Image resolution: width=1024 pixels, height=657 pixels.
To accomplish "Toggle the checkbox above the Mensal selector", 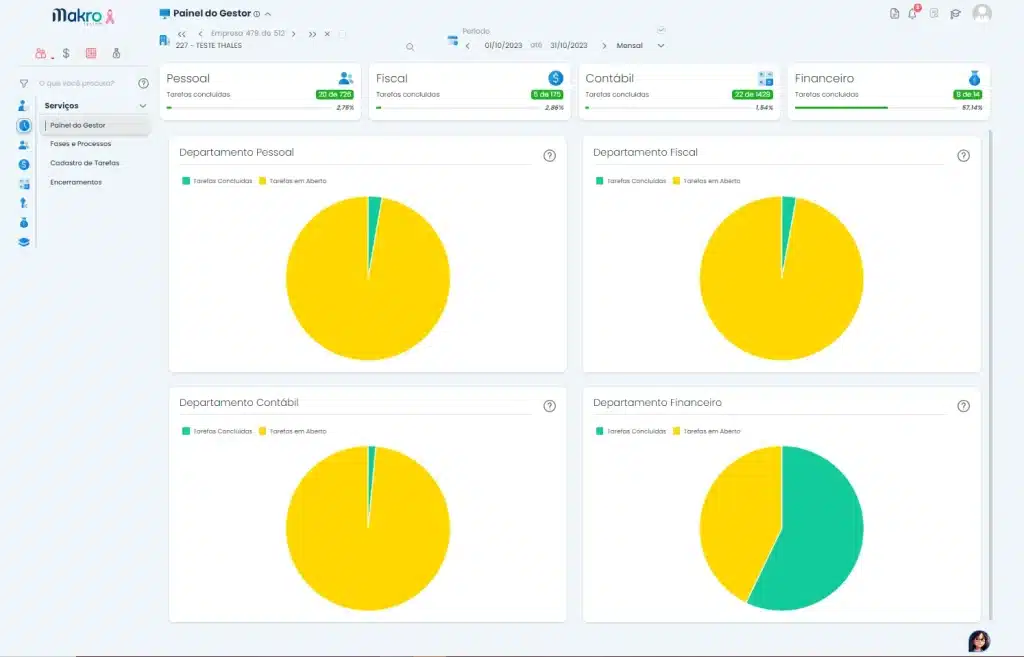I will pyautogui.click(x=661, y=30).
